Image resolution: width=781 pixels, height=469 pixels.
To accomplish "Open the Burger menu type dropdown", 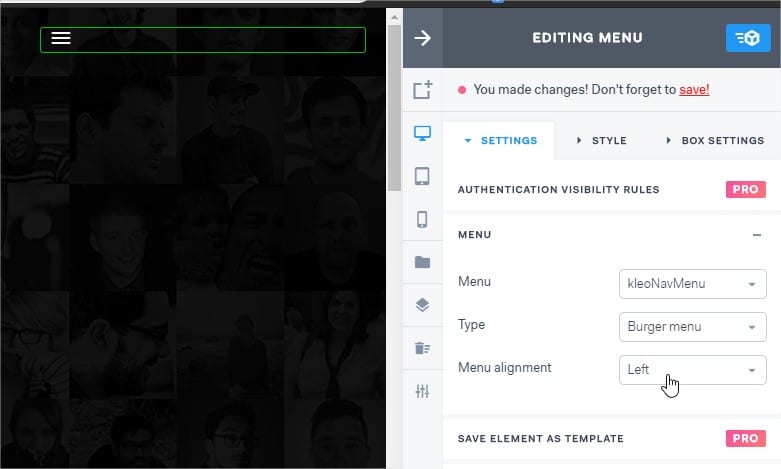I will point(692,327).
